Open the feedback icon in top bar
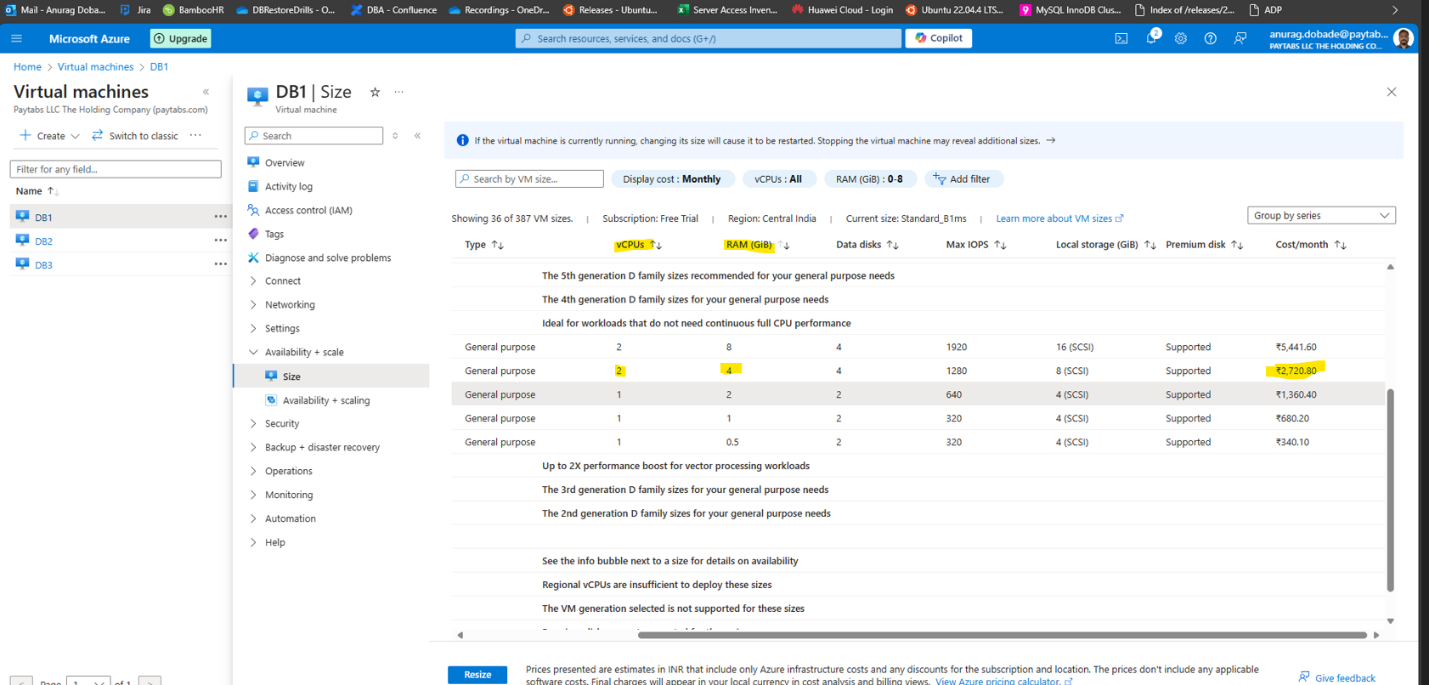1429x685 pixels. coord(1240,38)
